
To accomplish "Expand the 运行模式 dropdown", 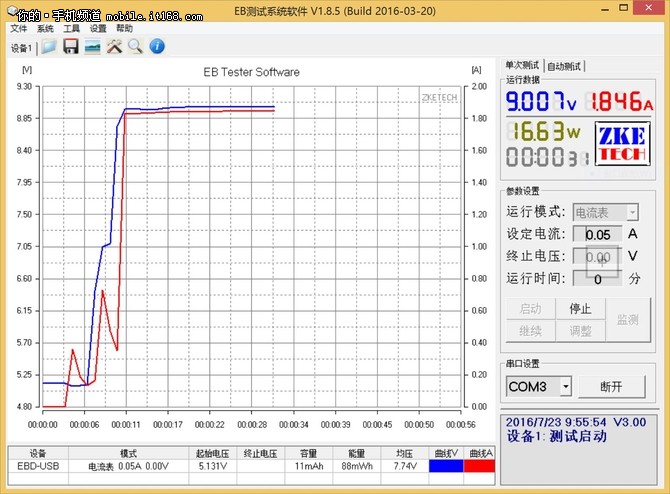I will (632, 212).
